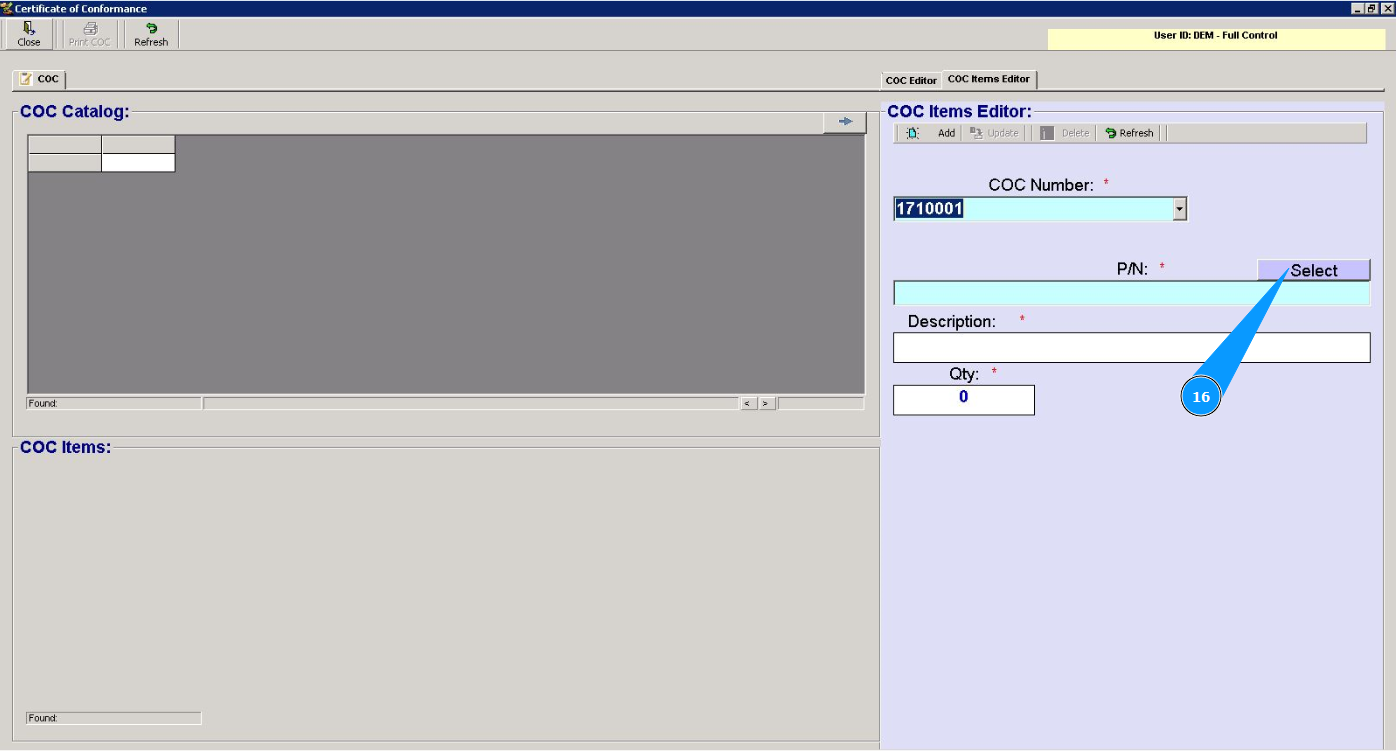Click Update in the COC Items Editor toolbar
1396x751 pixels.
point(994,133)
